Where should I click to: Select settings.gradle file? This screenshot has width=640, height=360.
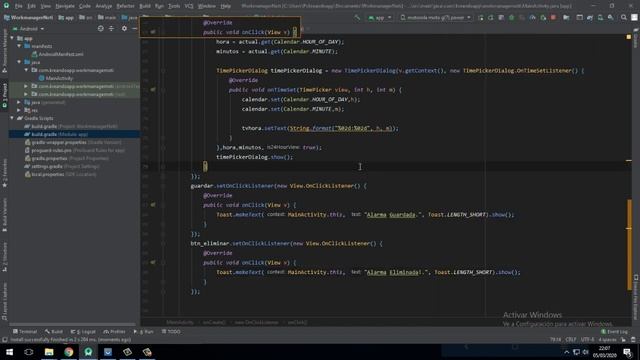click(x=62, y=167)
